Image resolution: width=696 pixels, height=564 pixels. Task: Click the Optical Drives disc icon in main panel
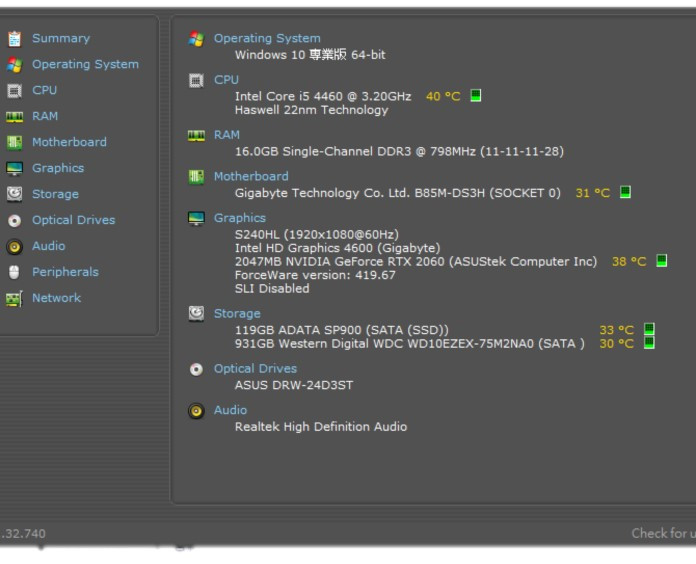click(x=196, y=369)
